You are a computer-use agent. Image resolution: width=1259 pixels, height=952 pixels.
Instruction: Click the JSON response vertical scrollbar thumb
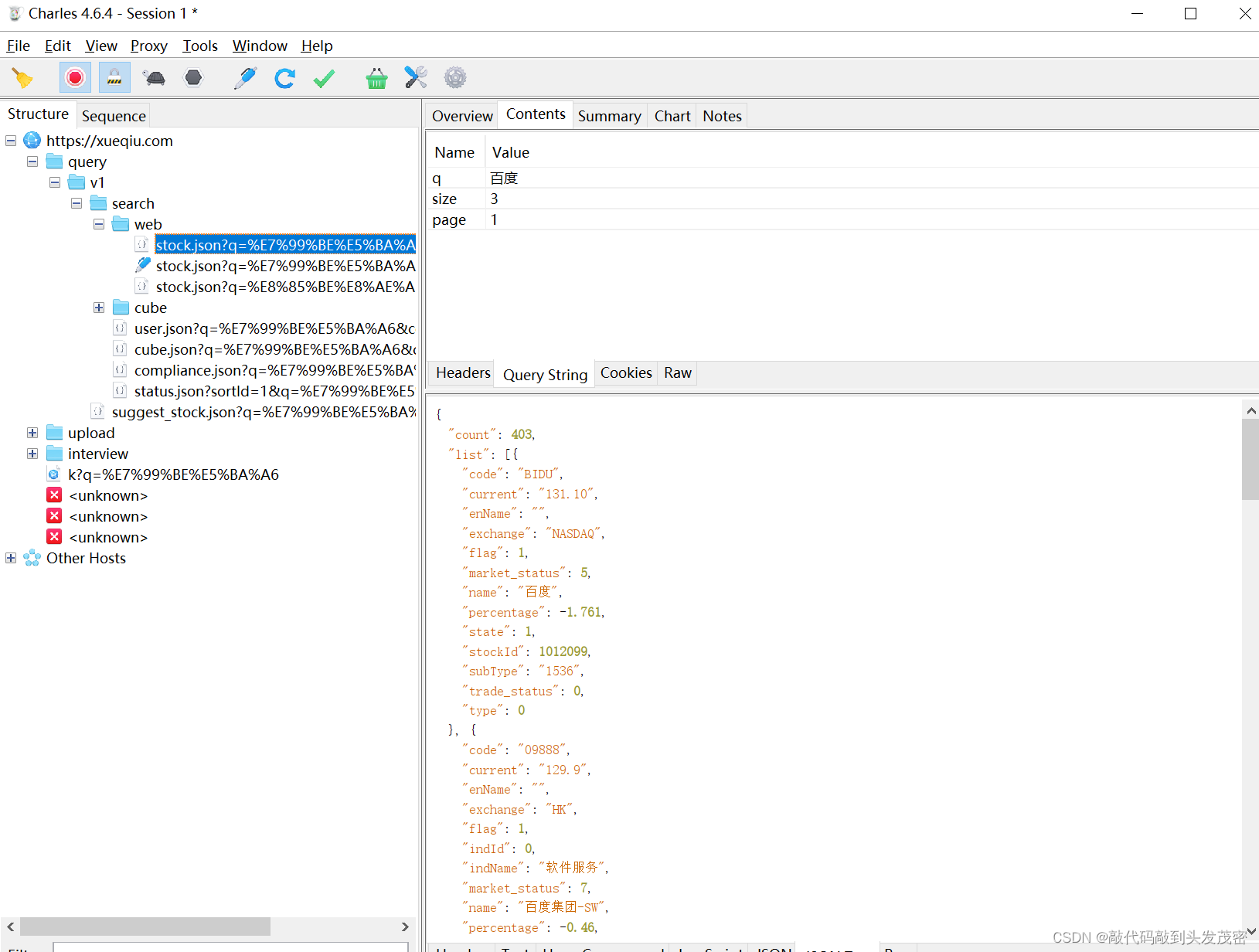click(1250, 461)
